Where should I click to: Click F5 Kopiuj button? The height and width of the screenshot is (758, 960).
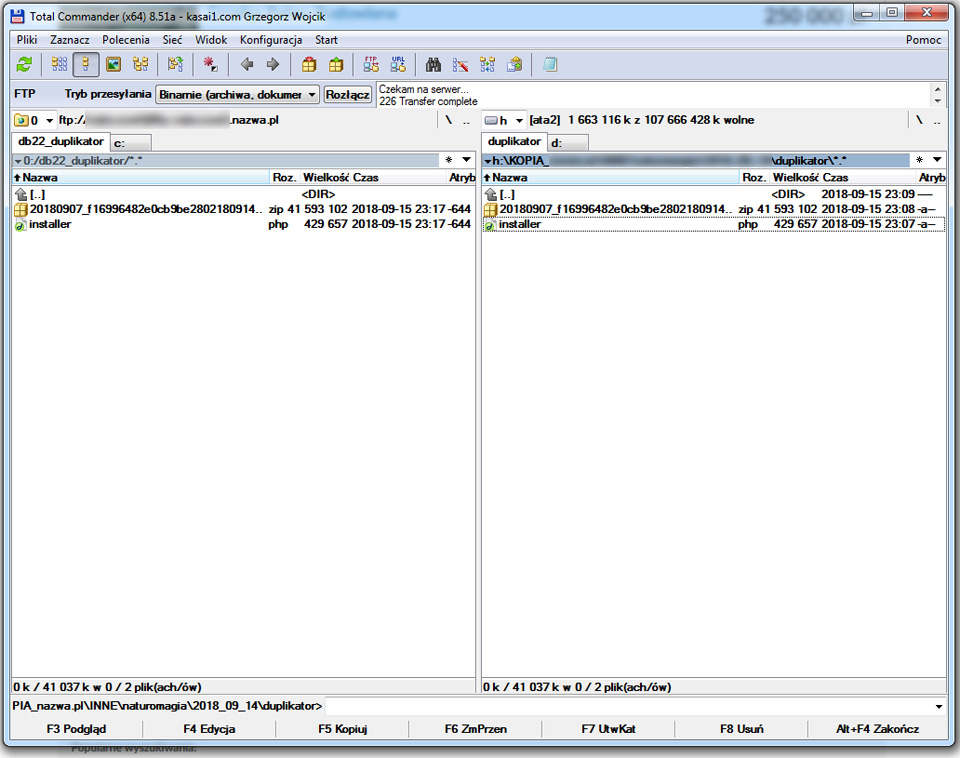(342, 729)
